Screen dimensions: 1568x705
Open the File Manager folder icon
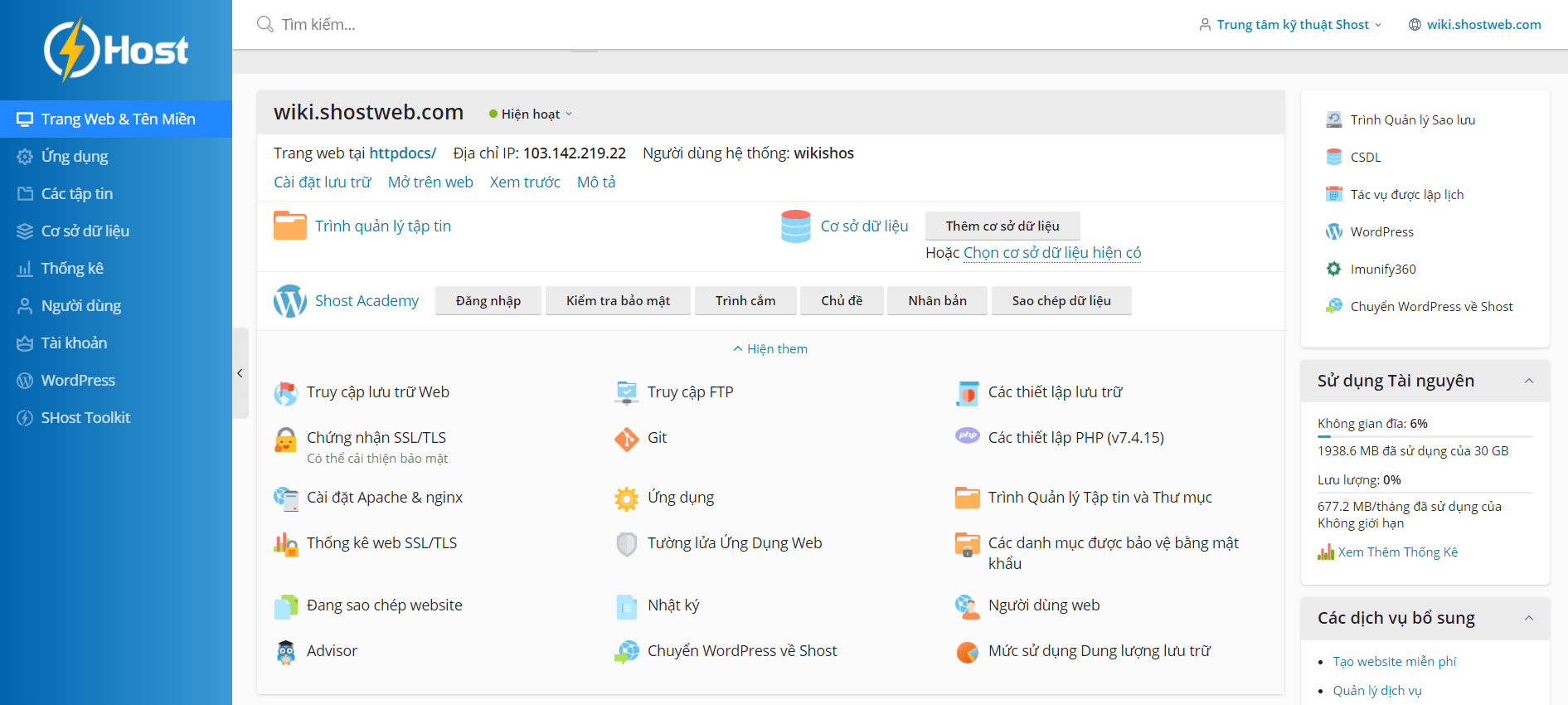coord(290,226)
